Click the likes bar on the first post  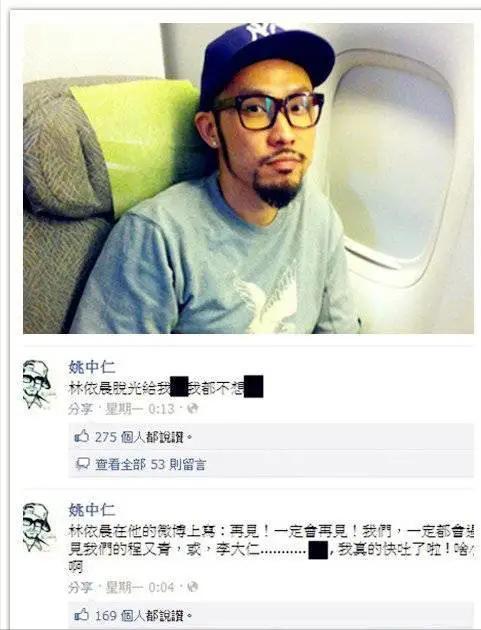[x=271, y=437]
